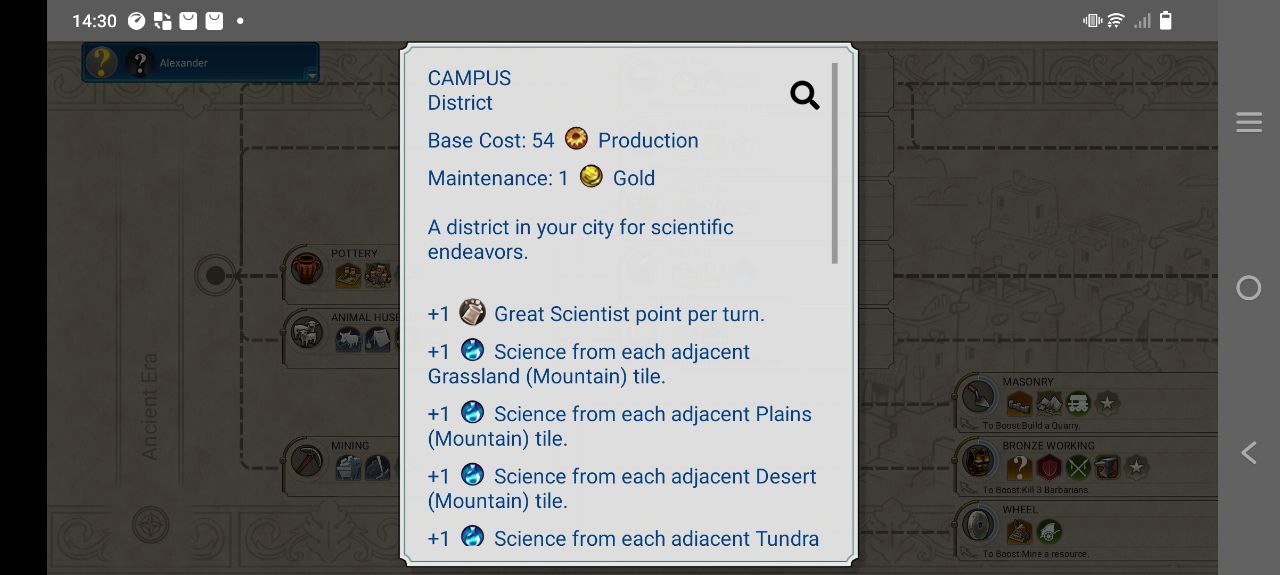This screenshot has height=575, width=1280.
Task: Tap the Android home circle button
Action: coord(1249,288)
